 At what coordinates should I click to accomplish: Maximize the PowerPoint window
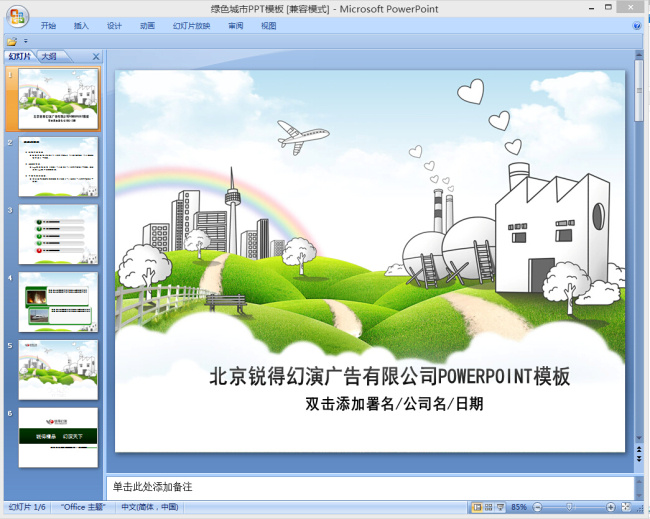tap(608, 7)
